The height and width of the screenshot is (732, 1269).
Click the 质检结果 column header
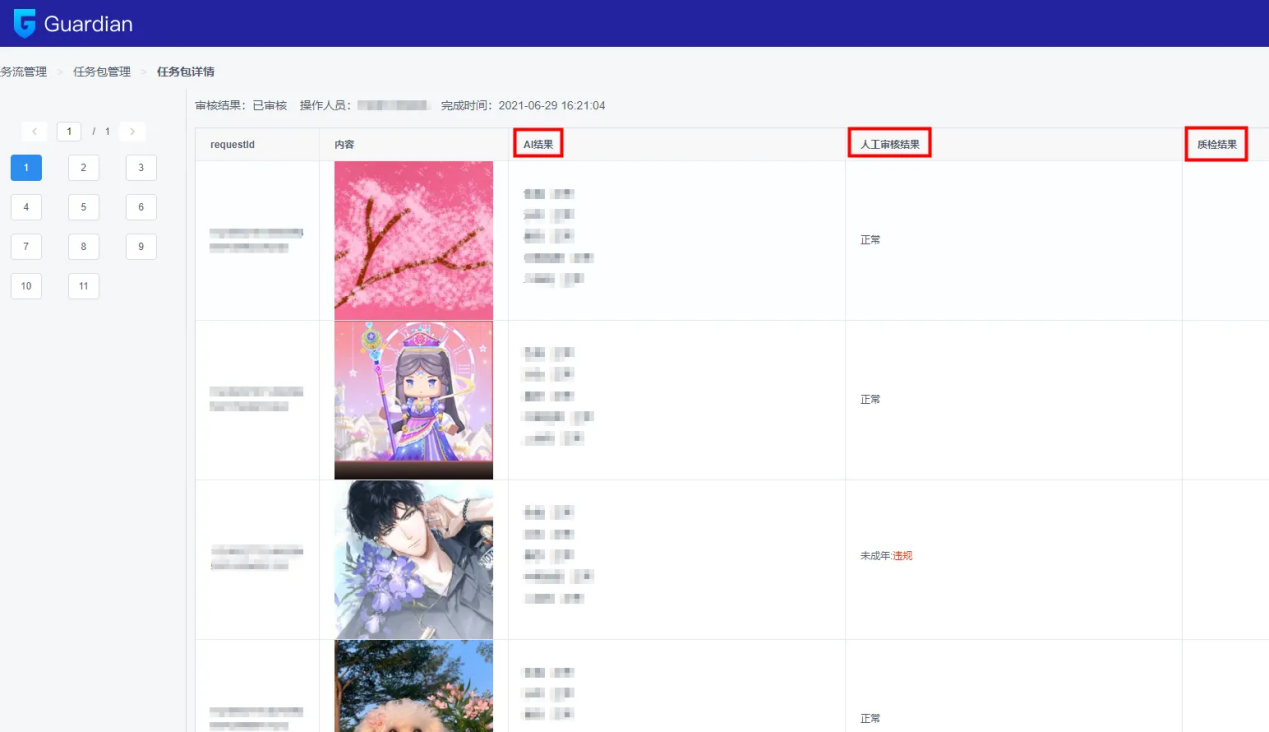(x=1217, y=145)
